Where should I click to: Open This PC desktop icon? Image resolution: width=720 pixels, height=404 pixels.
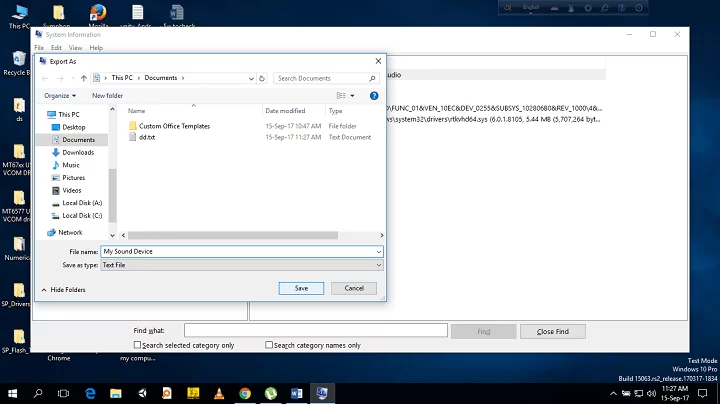[x=19, y=17]
